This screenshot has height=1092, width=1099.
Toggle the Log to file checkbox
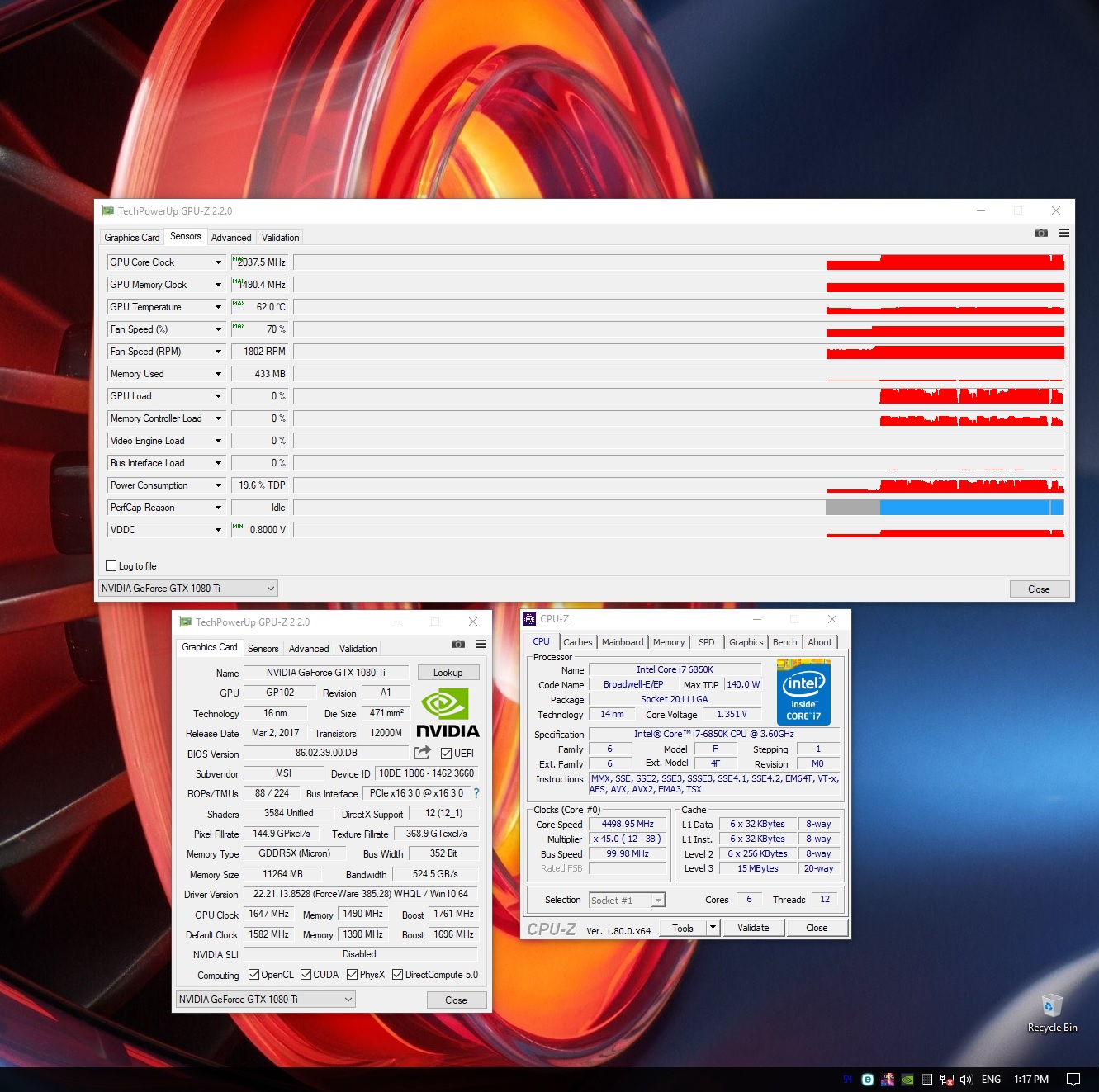pos(111,566)
